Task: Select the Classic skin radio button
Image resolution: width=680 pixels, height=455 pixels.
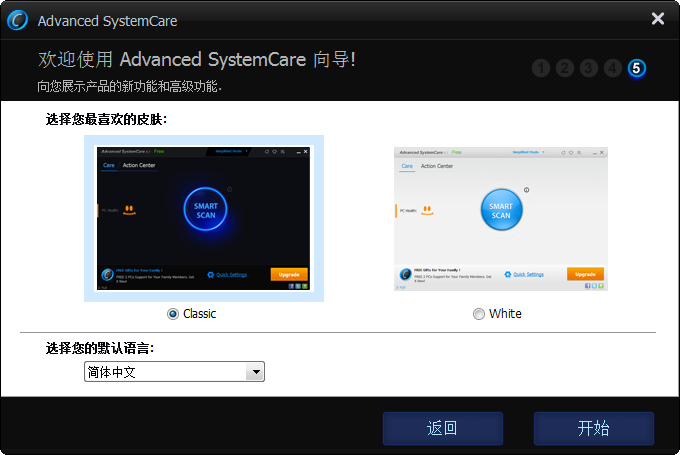Action: click(173, 314)
